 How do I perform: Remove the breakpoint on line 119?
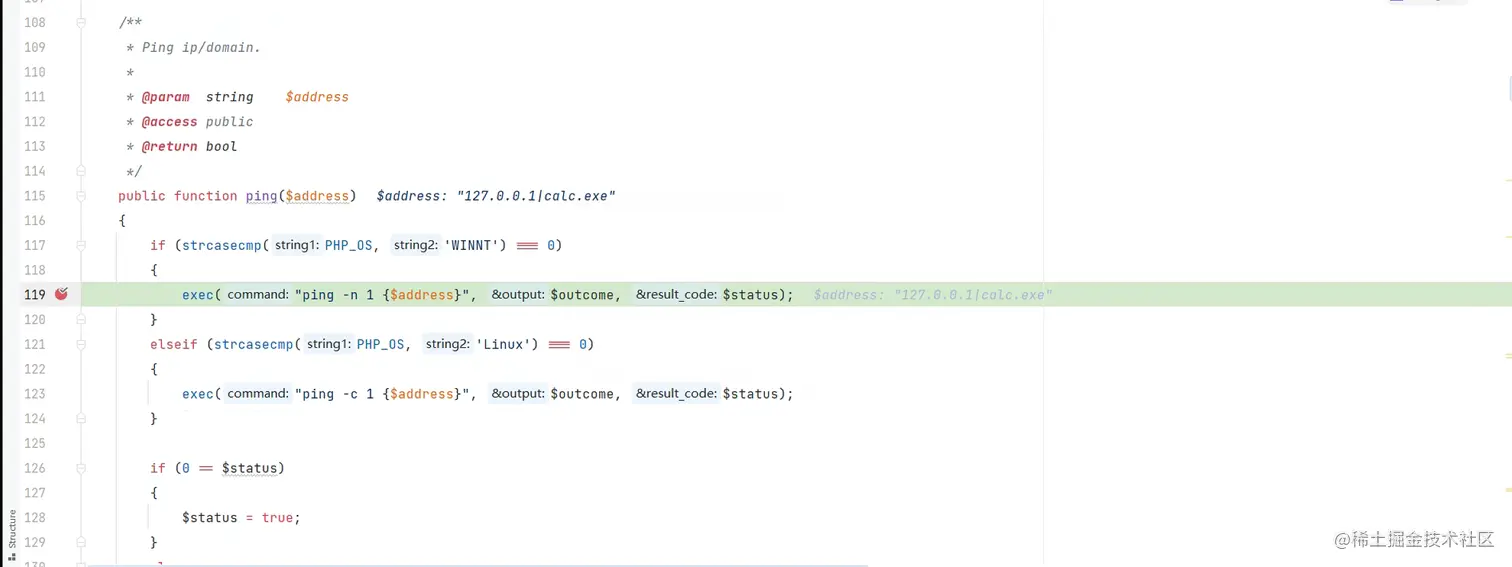point(61,294)
